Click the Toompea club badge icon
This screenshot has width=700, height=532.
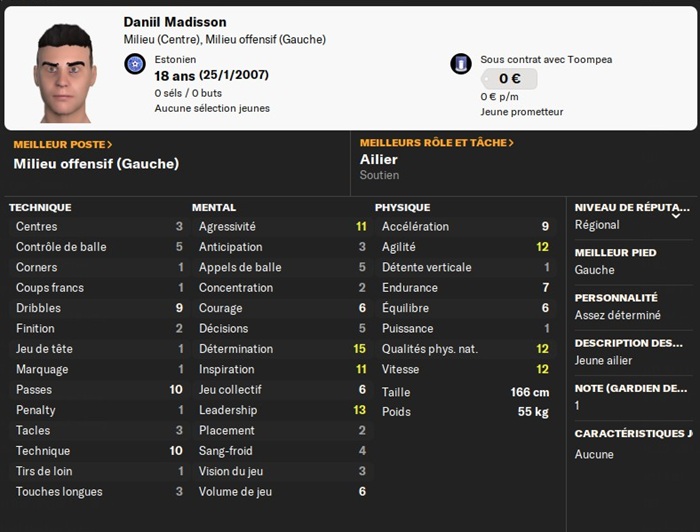tap(460, 64)
